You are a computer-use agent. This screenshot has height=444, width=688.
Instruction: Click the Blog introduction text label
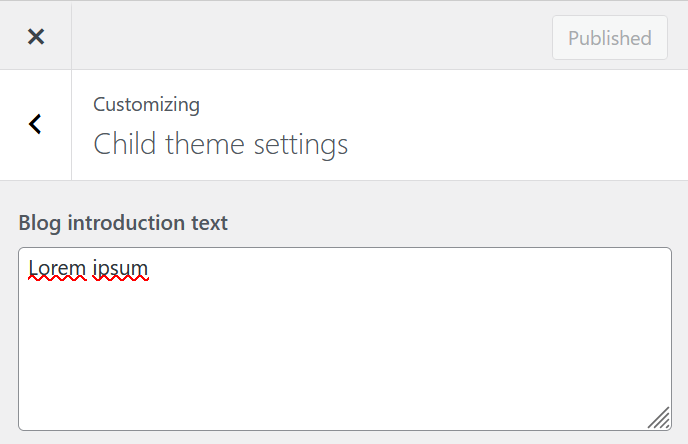click(x=123, y=223)
